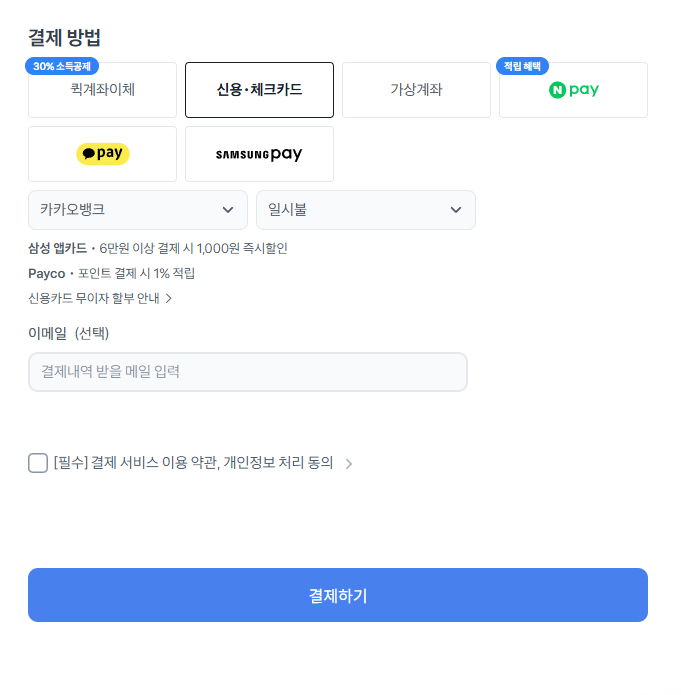681x695 pixels.
Task: Click the 30% 소득공제 badge
Action: pos(62,66)
